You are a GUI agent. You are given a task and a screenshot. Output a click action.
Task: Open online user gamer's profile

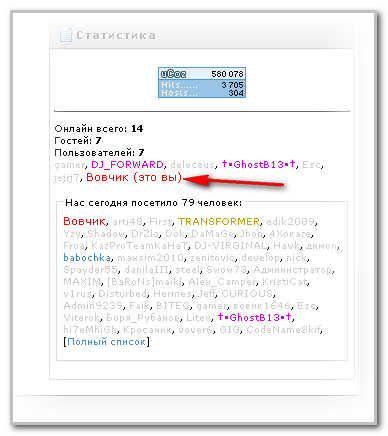click(x=70, y=165)
